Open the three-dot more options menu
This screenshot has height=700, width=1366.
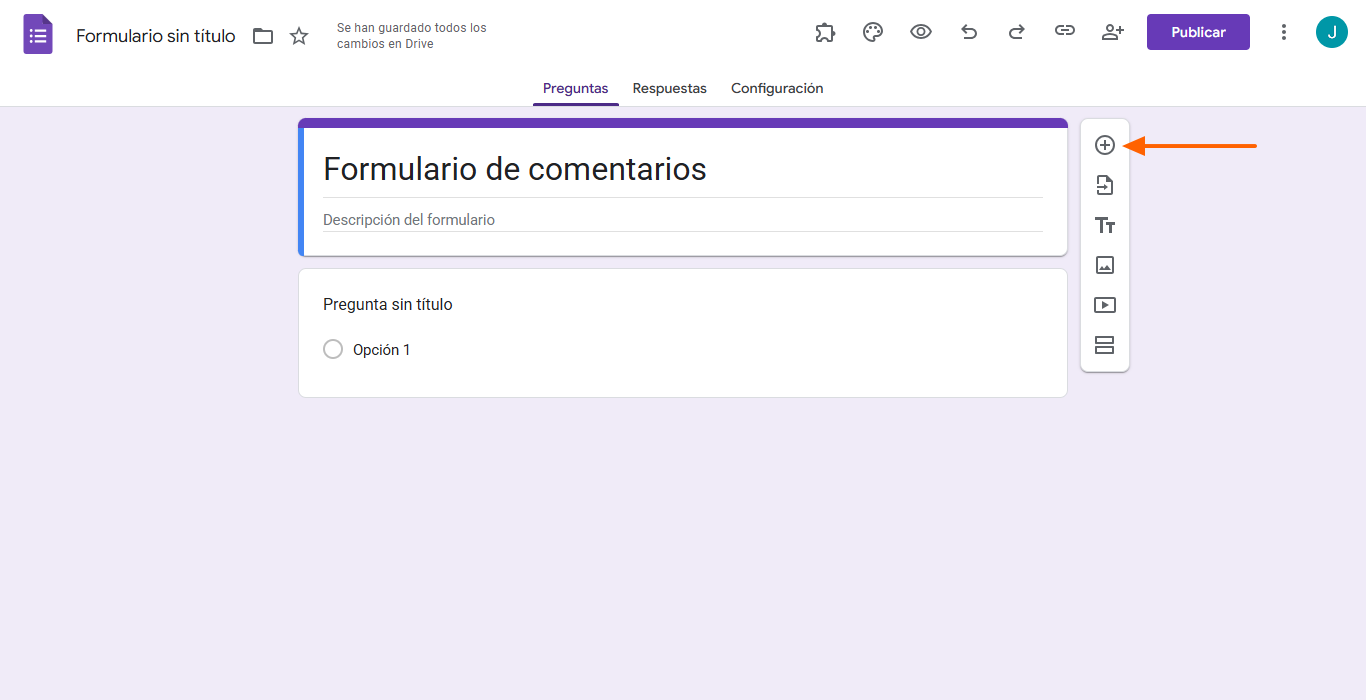click(x=1284, y=32)
